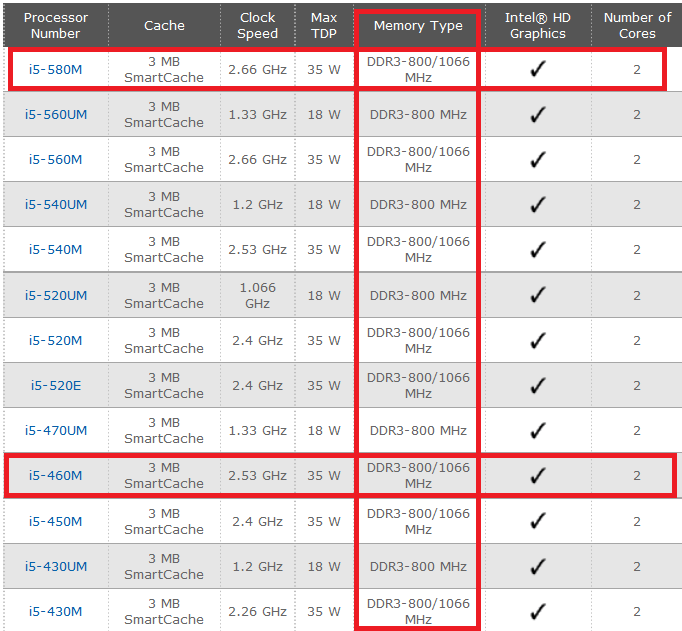Click the core count 2 for i5-430M

tap(637, 612)
